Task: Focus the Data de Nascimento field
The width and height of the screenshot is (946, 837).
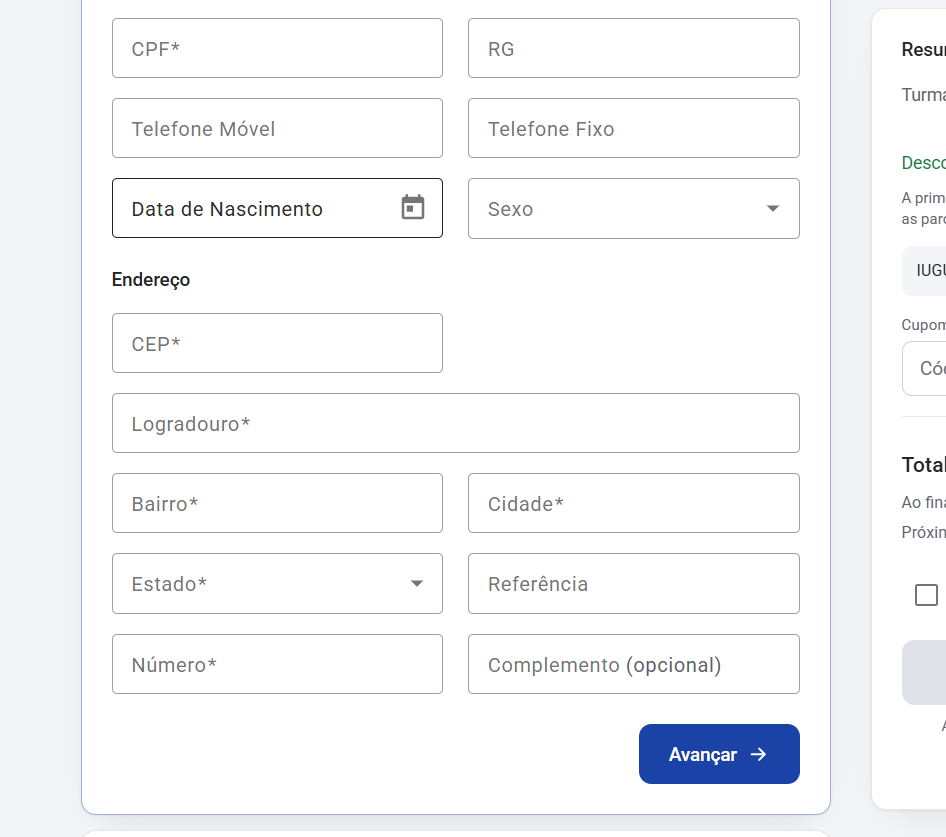Action: pos(278,208)
